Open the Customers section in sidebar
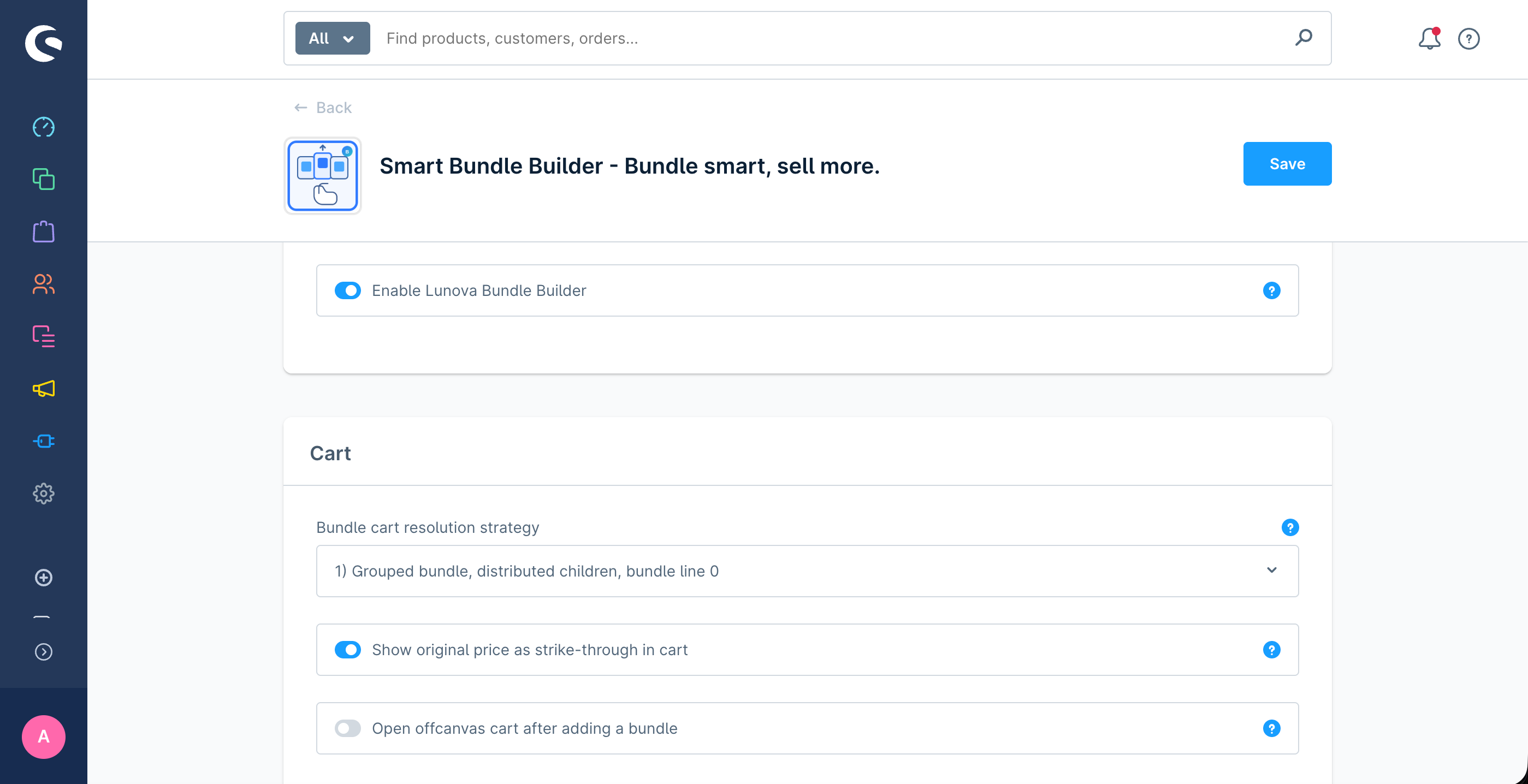This screenshot has width=1528, height=784. [x=43, y=284]
